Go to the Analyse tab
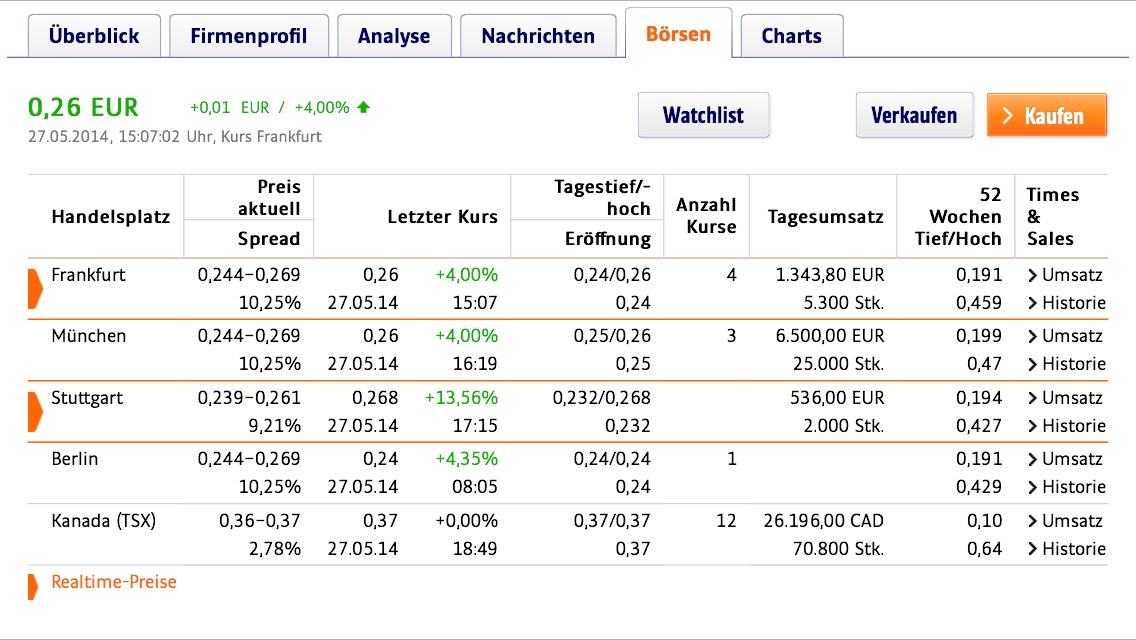Image resolution: width=1136 pixels, height=640 pixels. pyautogui.click(x=394, y=37)
